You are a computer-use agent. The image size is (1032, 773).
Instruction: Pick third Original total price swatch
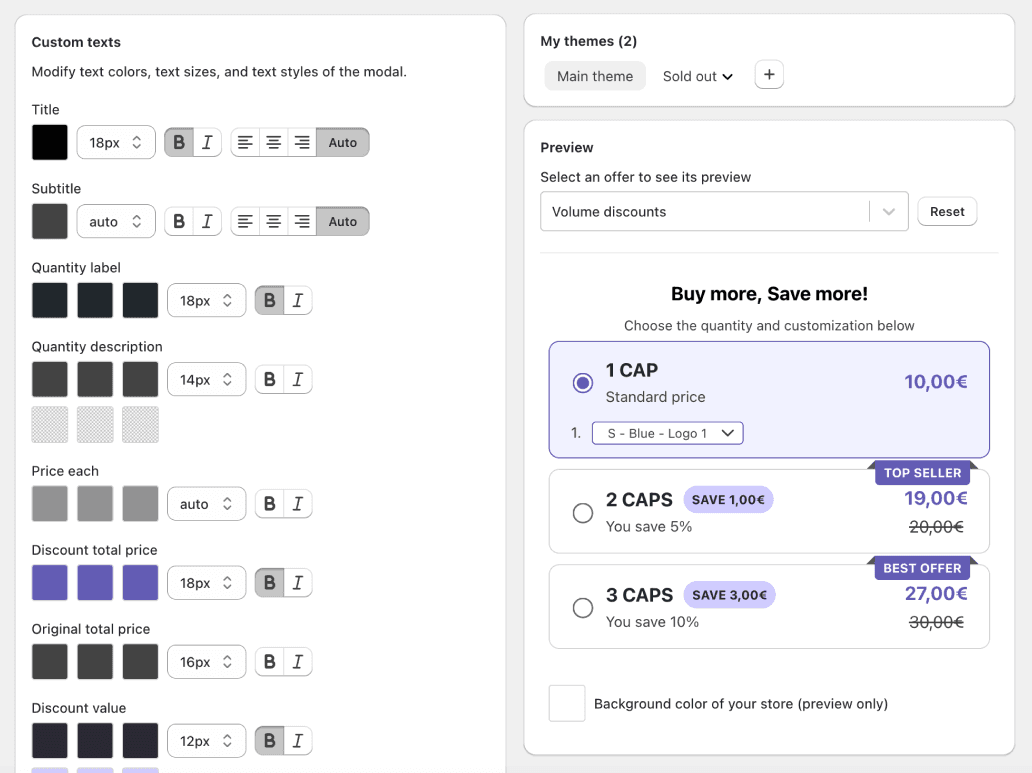140,662
